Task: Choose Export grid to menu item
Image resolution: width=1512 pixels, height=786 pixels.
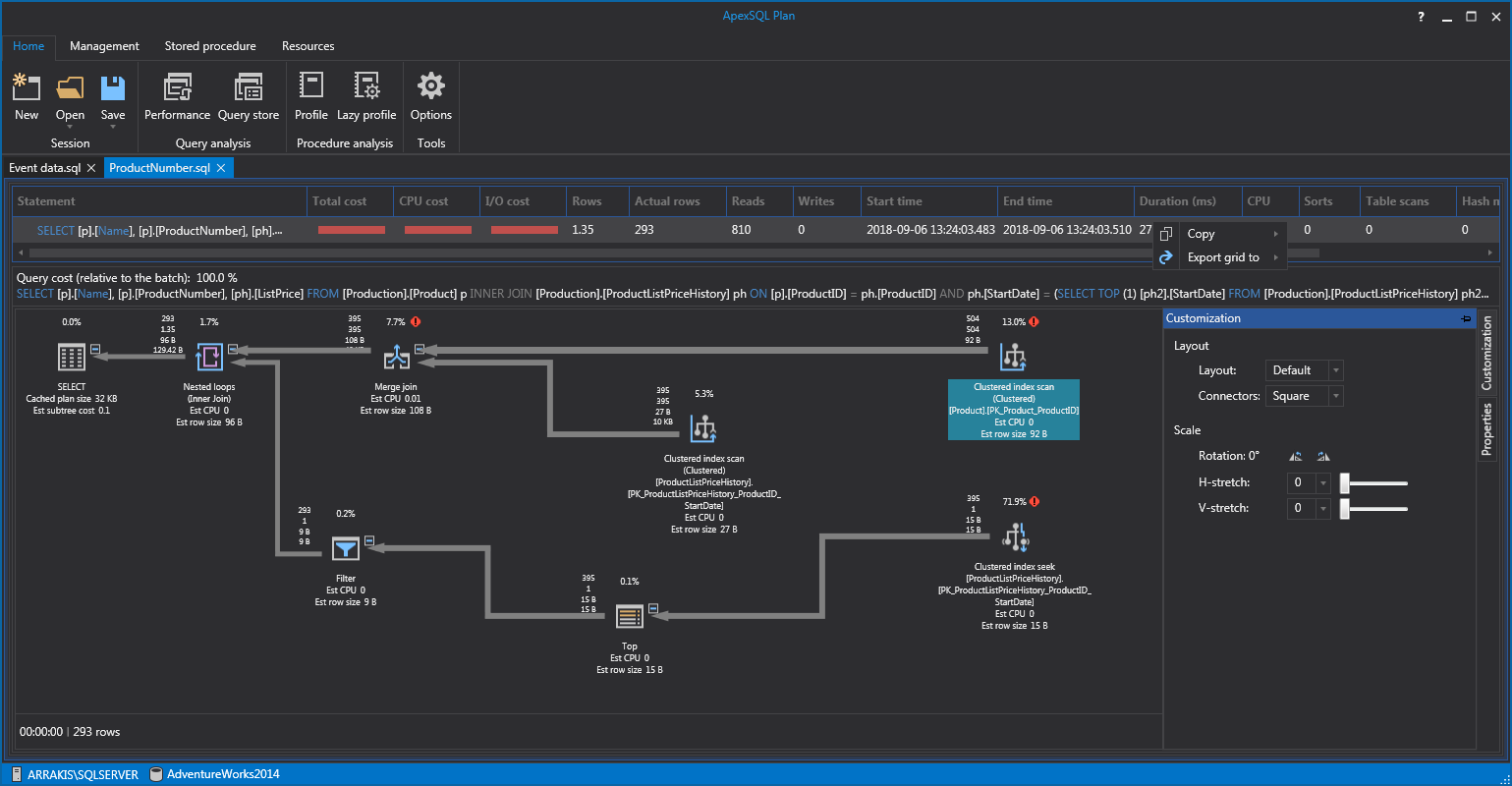Action: [x=1220, y=257]
